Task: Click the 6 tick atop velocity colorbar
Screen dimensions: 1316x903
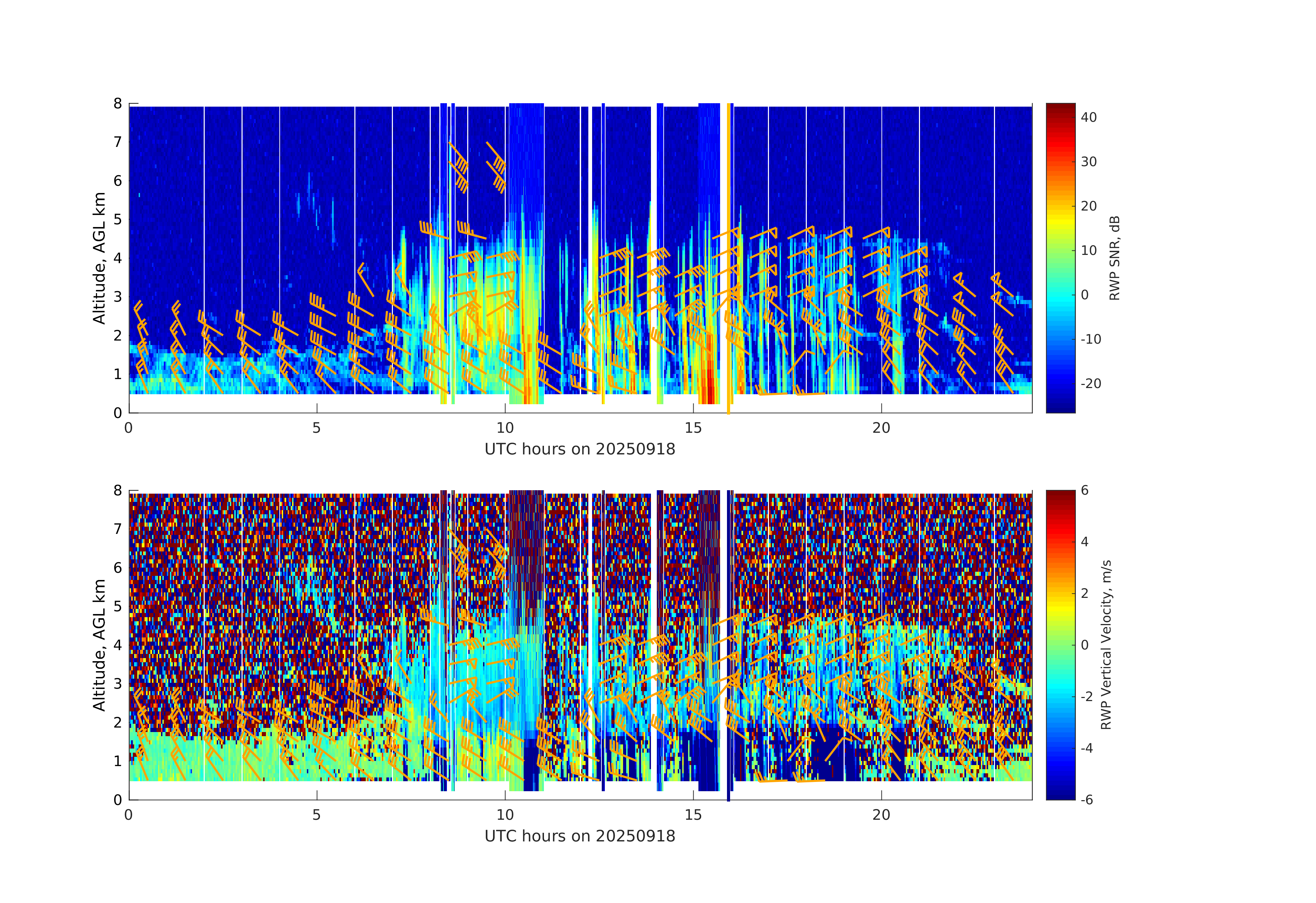Action: (1085, 490)
